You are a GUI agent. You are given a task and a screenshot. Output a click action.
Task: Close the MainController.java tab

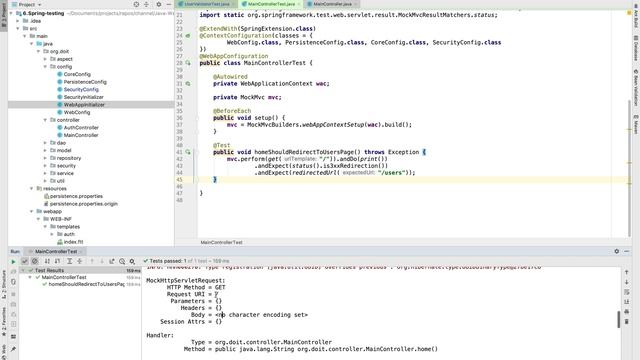[356, 4]
